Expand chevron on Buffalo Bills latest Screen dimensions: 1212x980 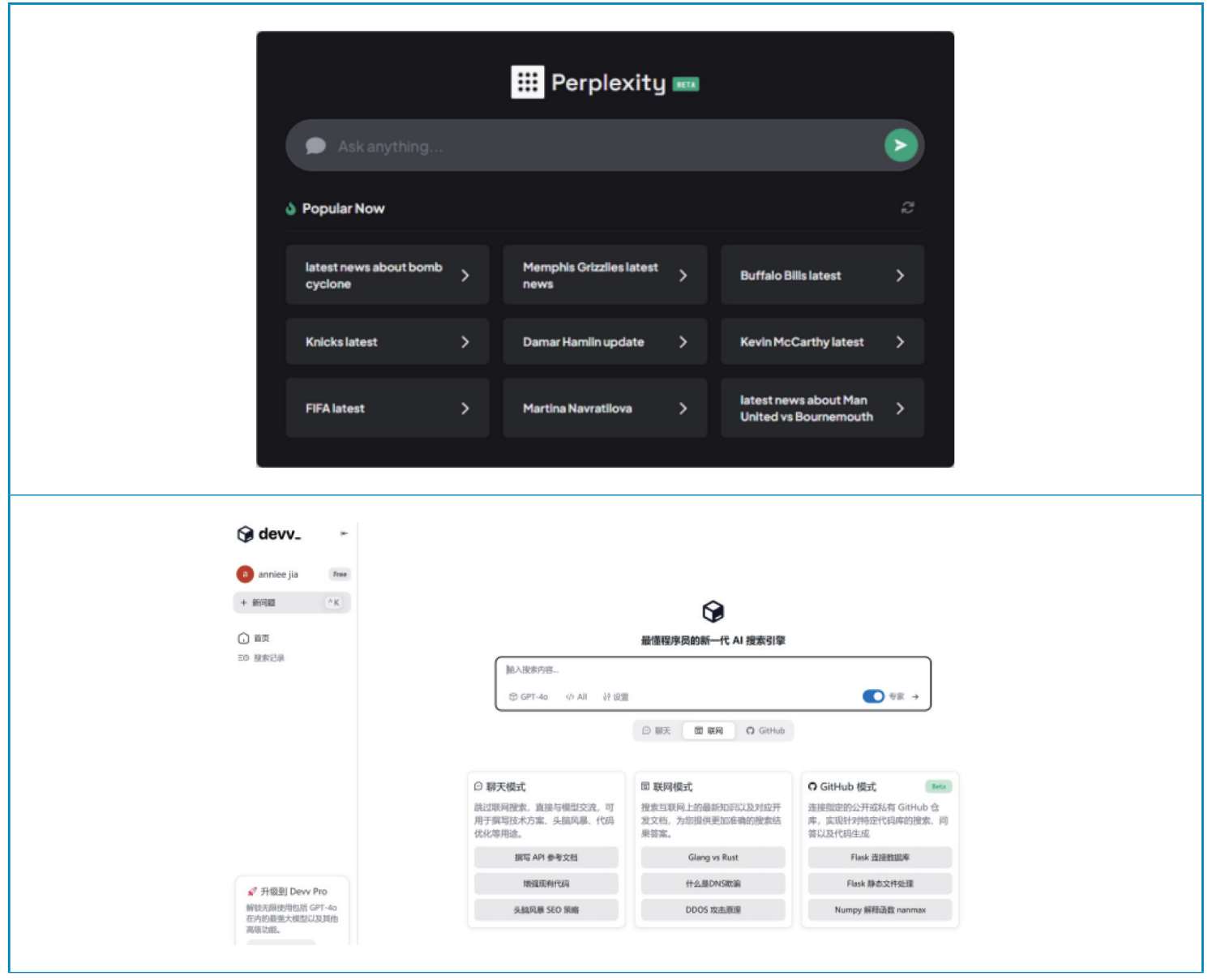[900, 276]
